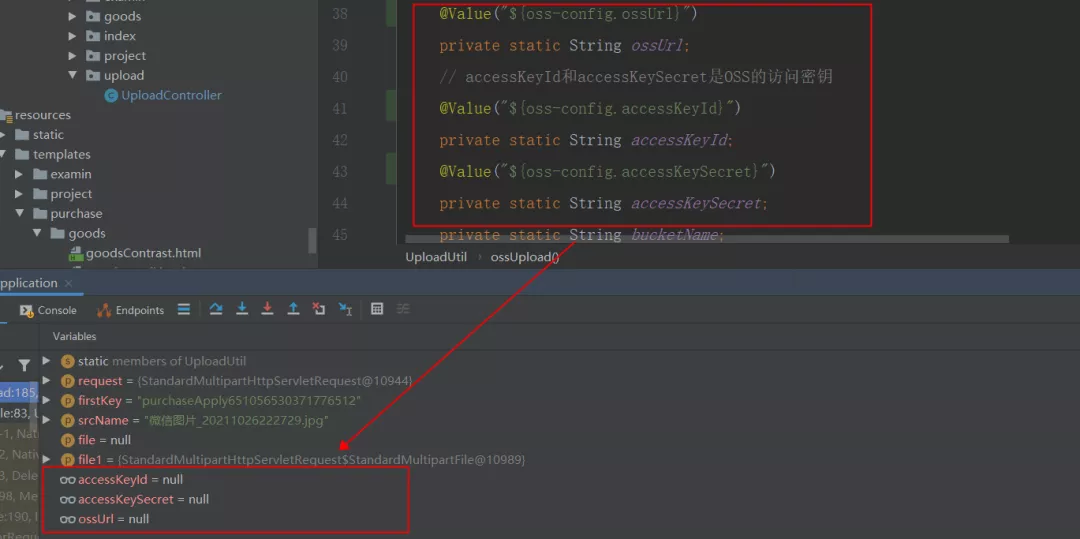Viewport: 1080px width, 539px height.
Task: Expand the index package folder
Action: point(72,36)
